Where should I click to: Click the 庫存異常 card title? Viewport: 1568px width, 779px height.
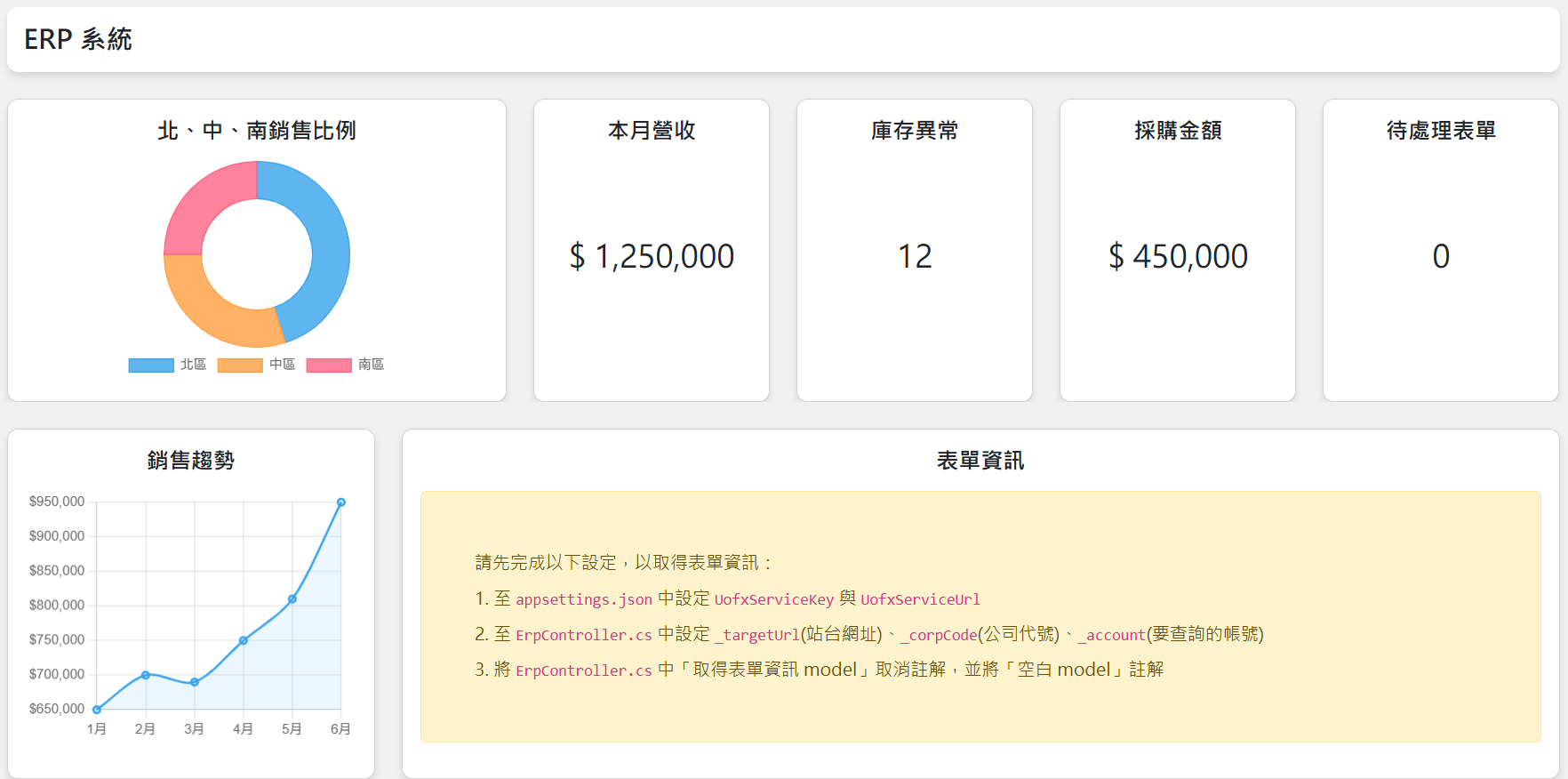coord(915,131)
